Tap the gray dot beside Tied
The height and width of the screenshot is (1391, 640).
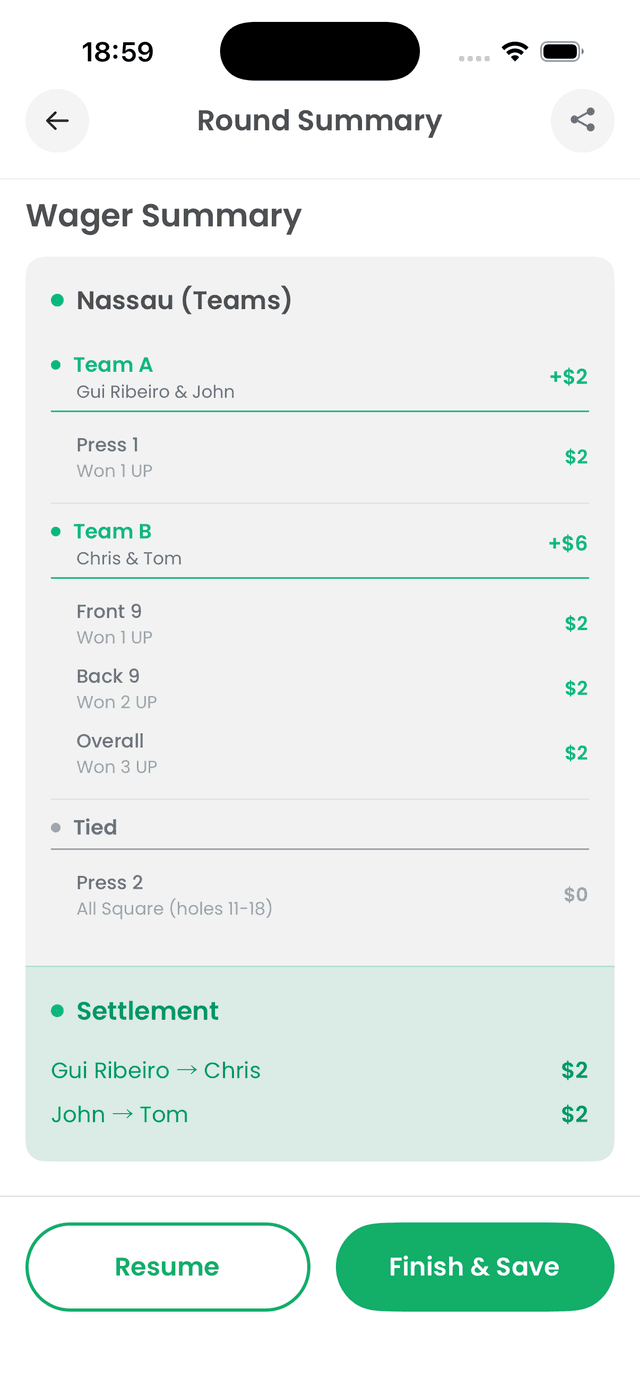click(x=57, y=827)
